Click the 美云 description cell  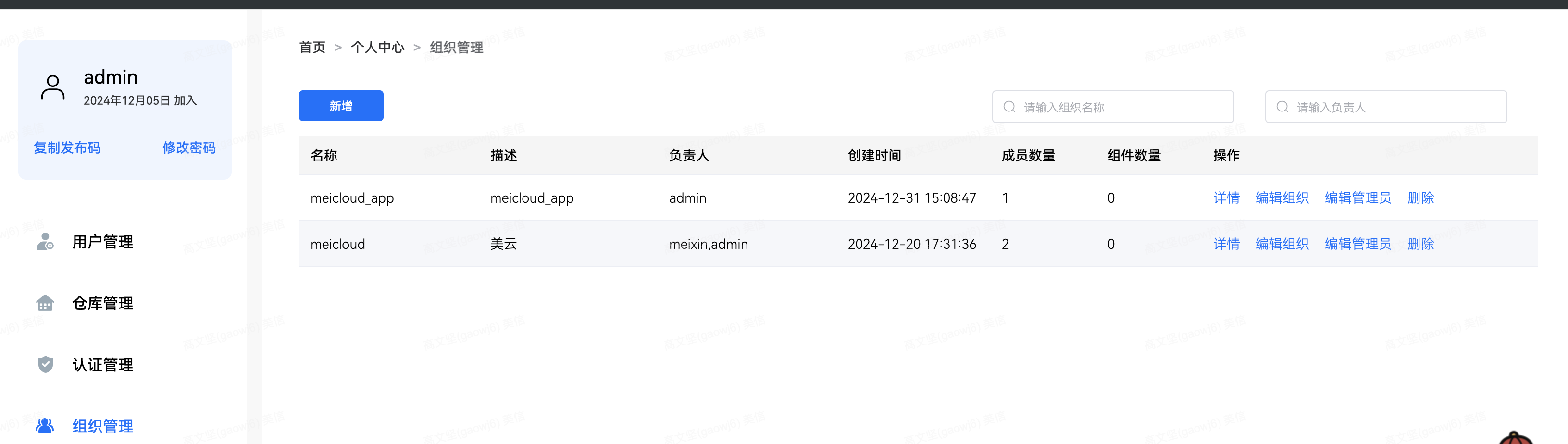click(503, 244)
